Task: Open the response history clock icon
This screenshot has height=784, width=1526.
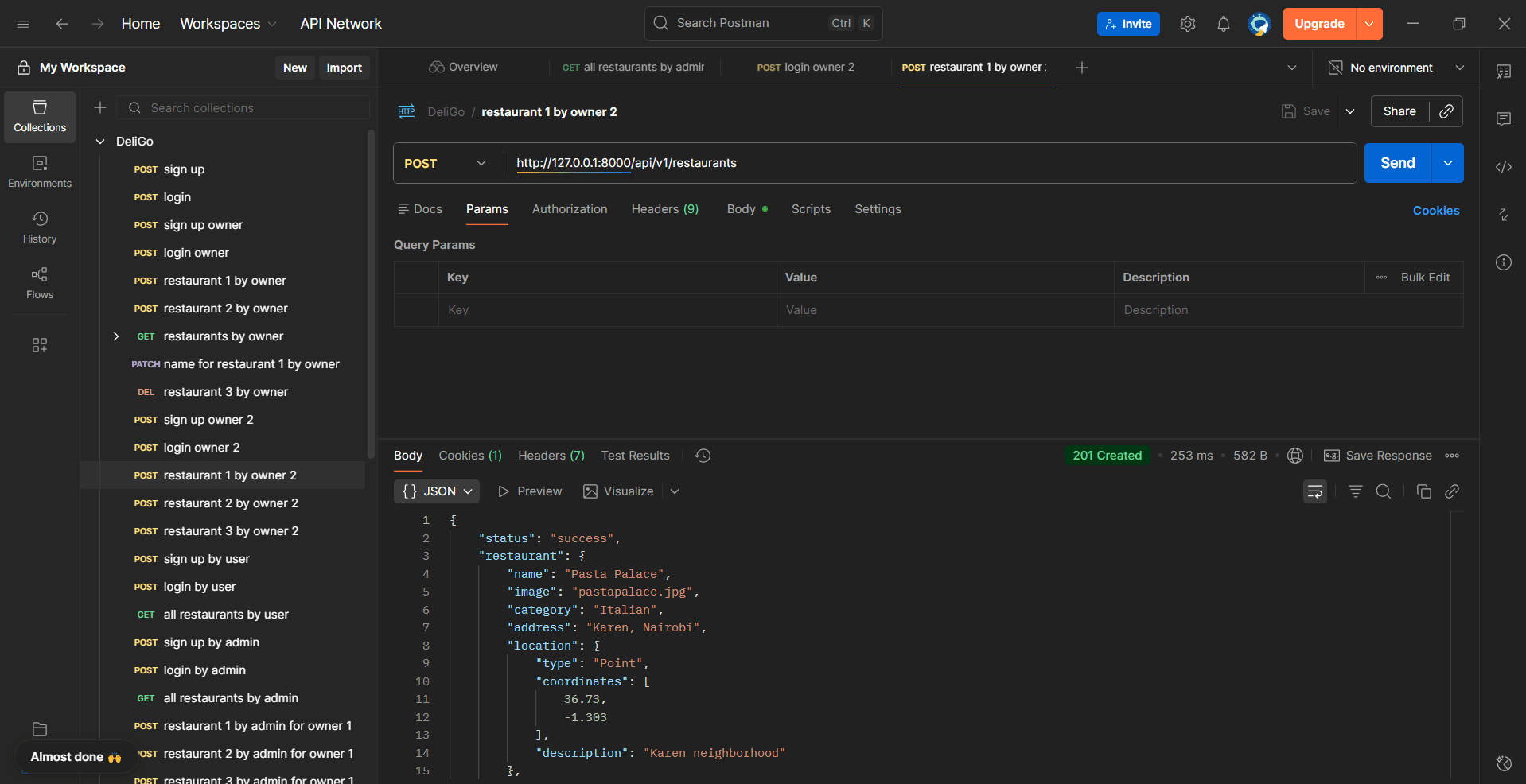Action: (x=703, y=456)
